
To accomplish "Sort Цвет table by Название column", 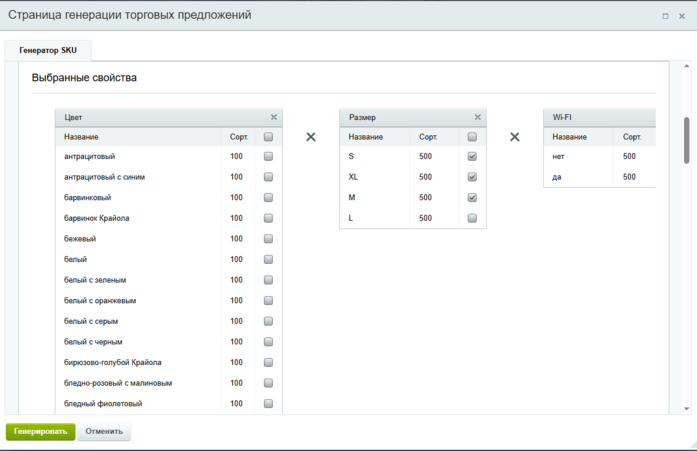I will (x=81, y=137).
